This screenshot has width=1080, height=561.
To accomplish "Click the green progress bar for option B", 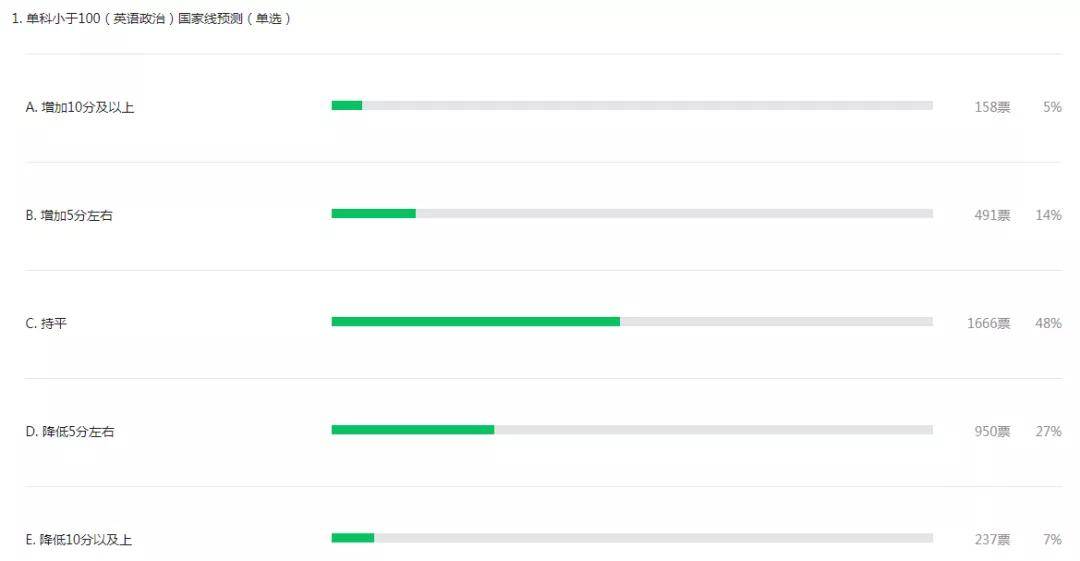I will (x=373, y=213).
